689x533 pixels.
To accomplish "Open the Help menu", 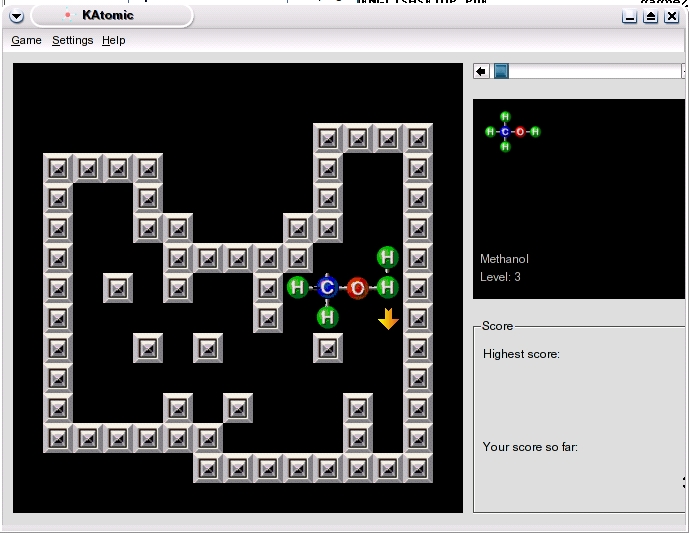I will [x=113, y=40].
